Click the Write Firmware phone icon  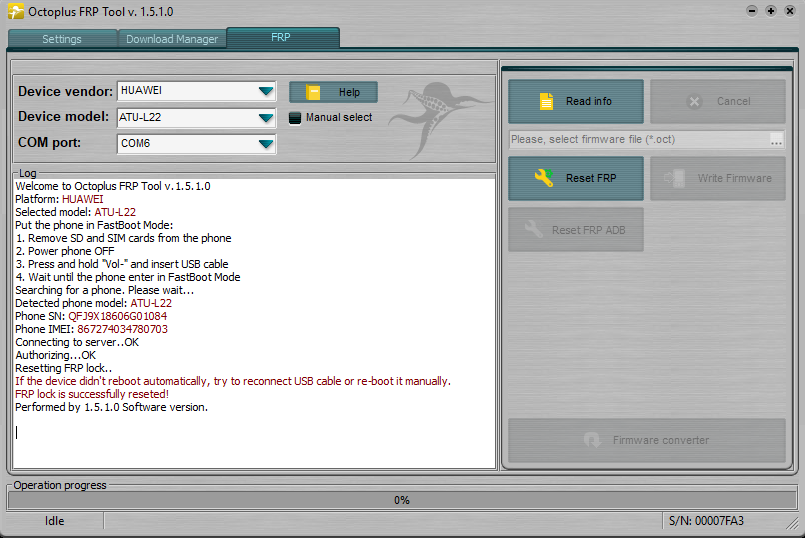click(675, 178)
